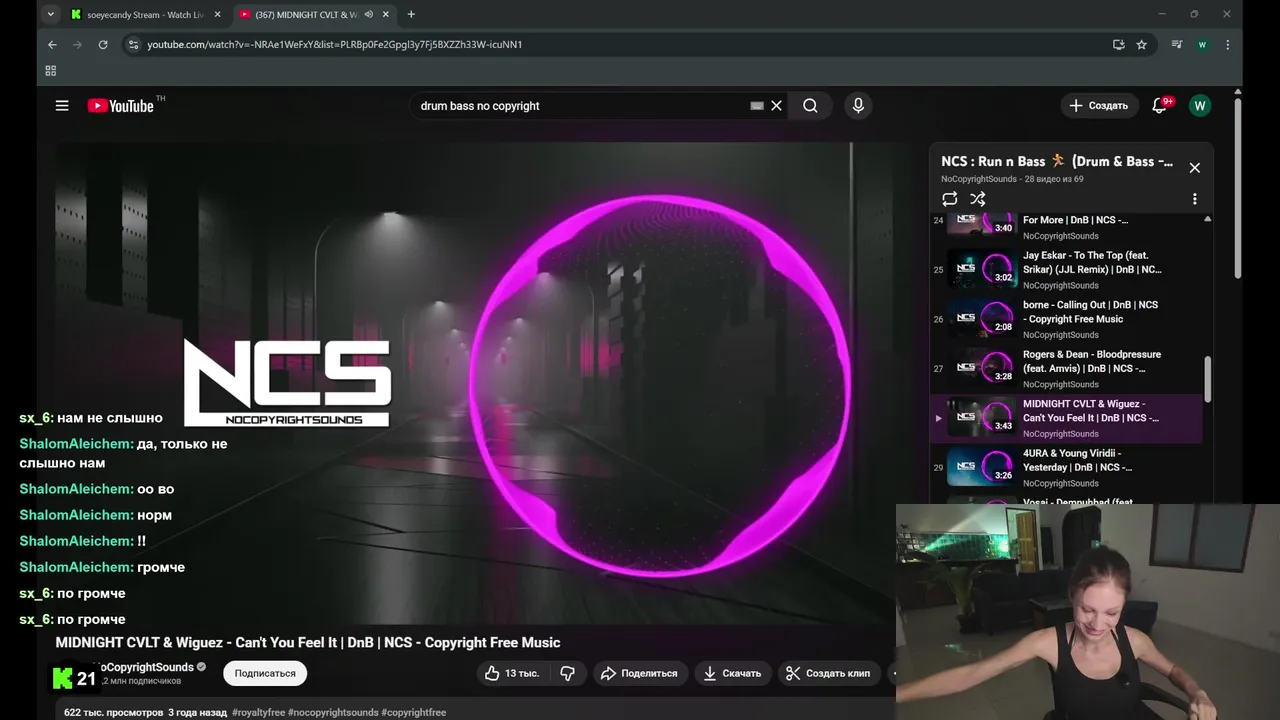This screenshot has height=720, width=1280.
Task: Play borne - Calling Out playlist item
Action: [x=1067, y=319]
